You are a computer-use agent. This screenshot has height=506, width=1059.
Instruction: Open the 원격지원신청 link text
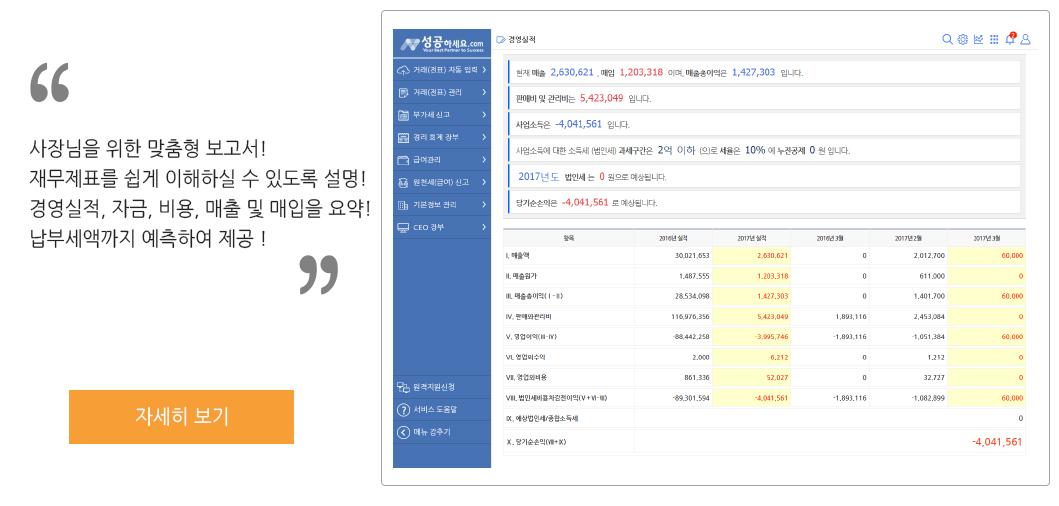tap(434, 387)
